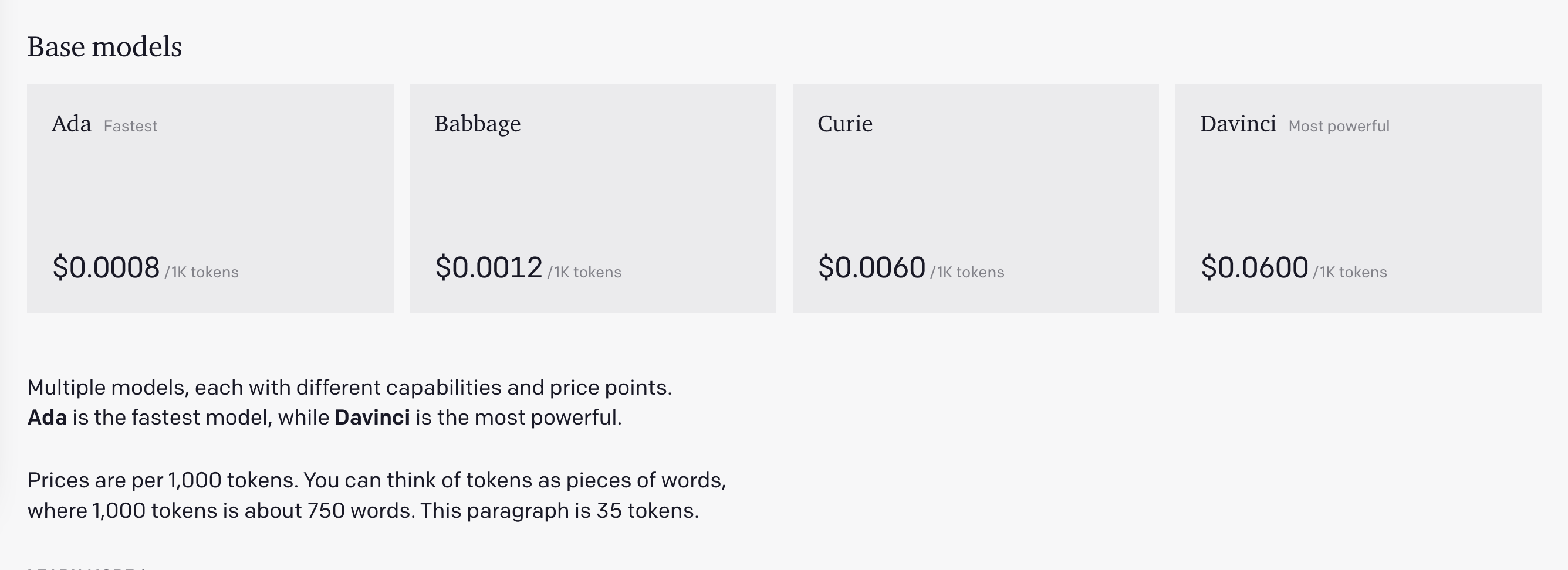Click the $0.0008 price on Ada card

106,267
